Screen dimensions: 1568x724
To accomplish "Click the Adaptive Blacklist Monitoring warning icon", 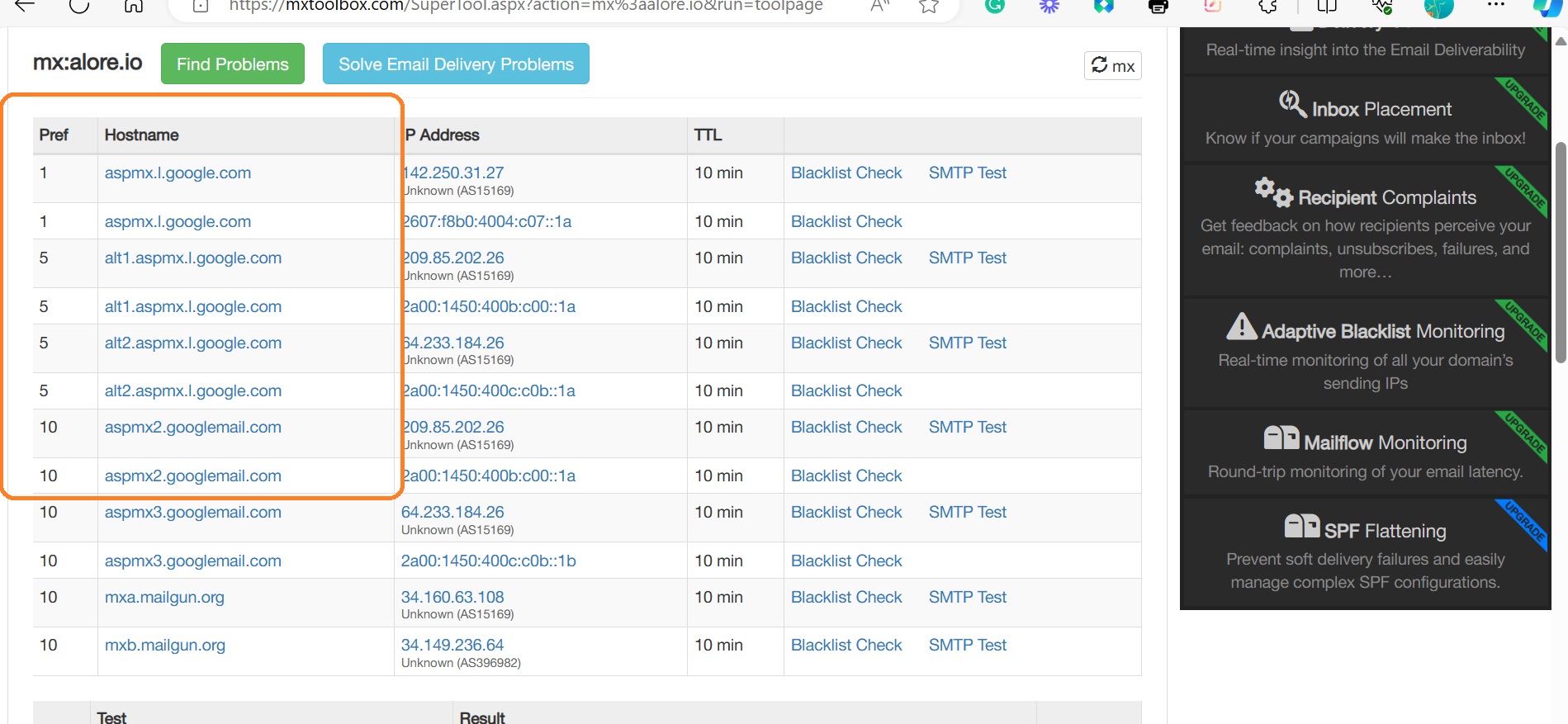I will coord(1241,327).
